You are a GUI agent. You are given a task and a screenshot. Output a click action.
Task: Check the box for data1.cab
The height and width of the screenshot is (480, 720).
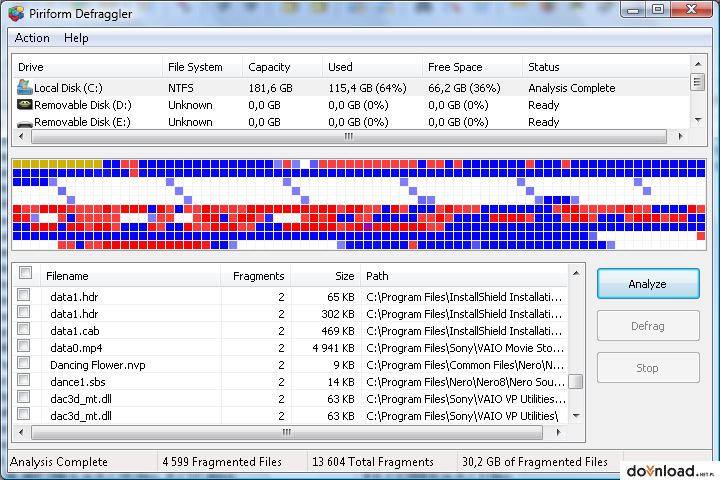point(23,329)
